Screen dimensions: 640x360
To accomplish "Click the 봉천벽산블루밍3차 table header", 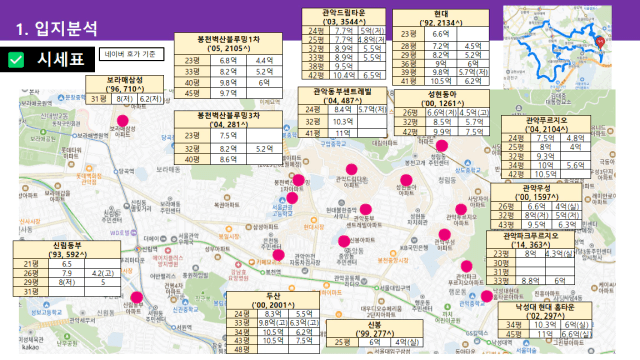I will (x=228, y=120).
